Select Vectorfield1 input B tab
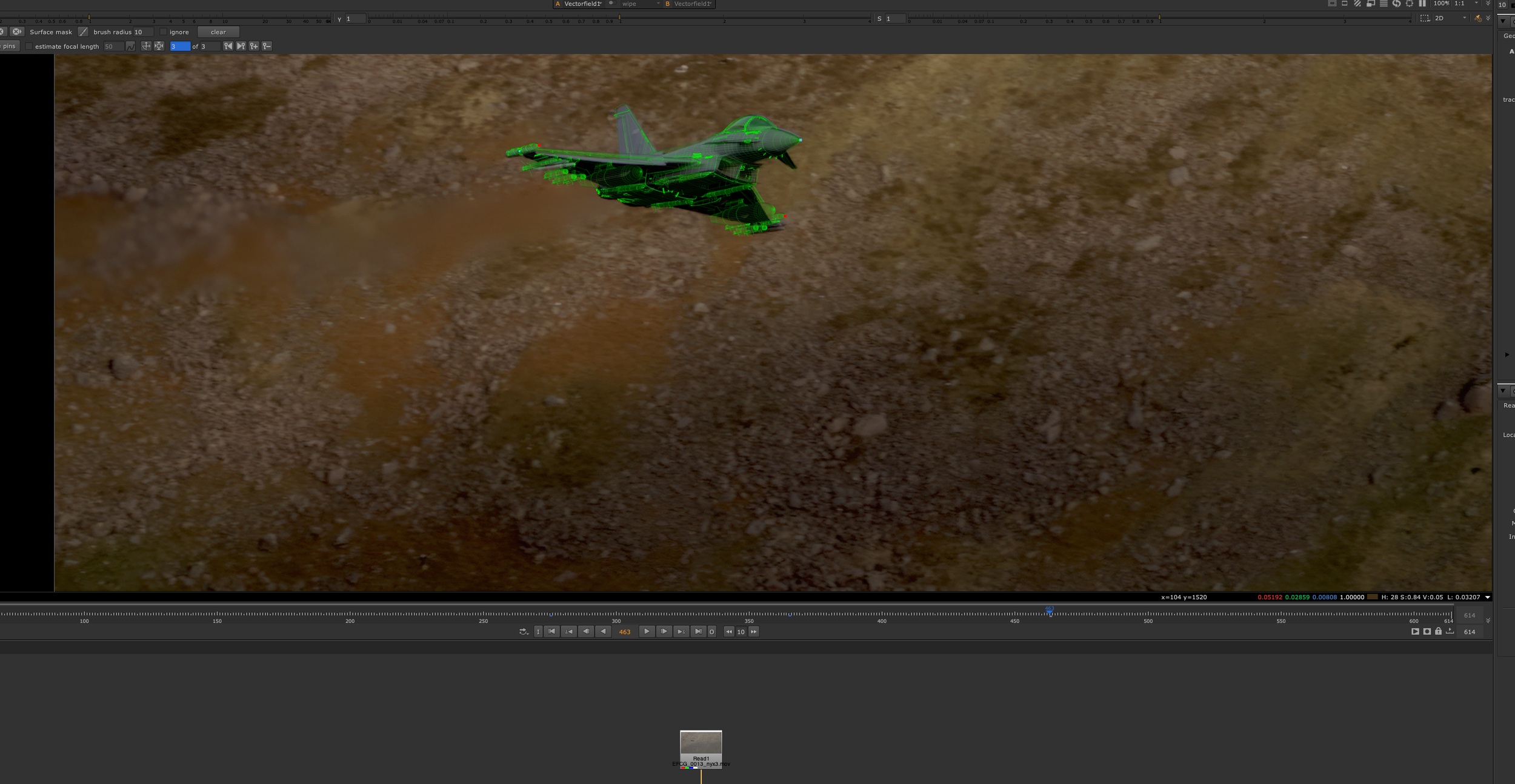 pyautogui.click(x=691, y=4)
